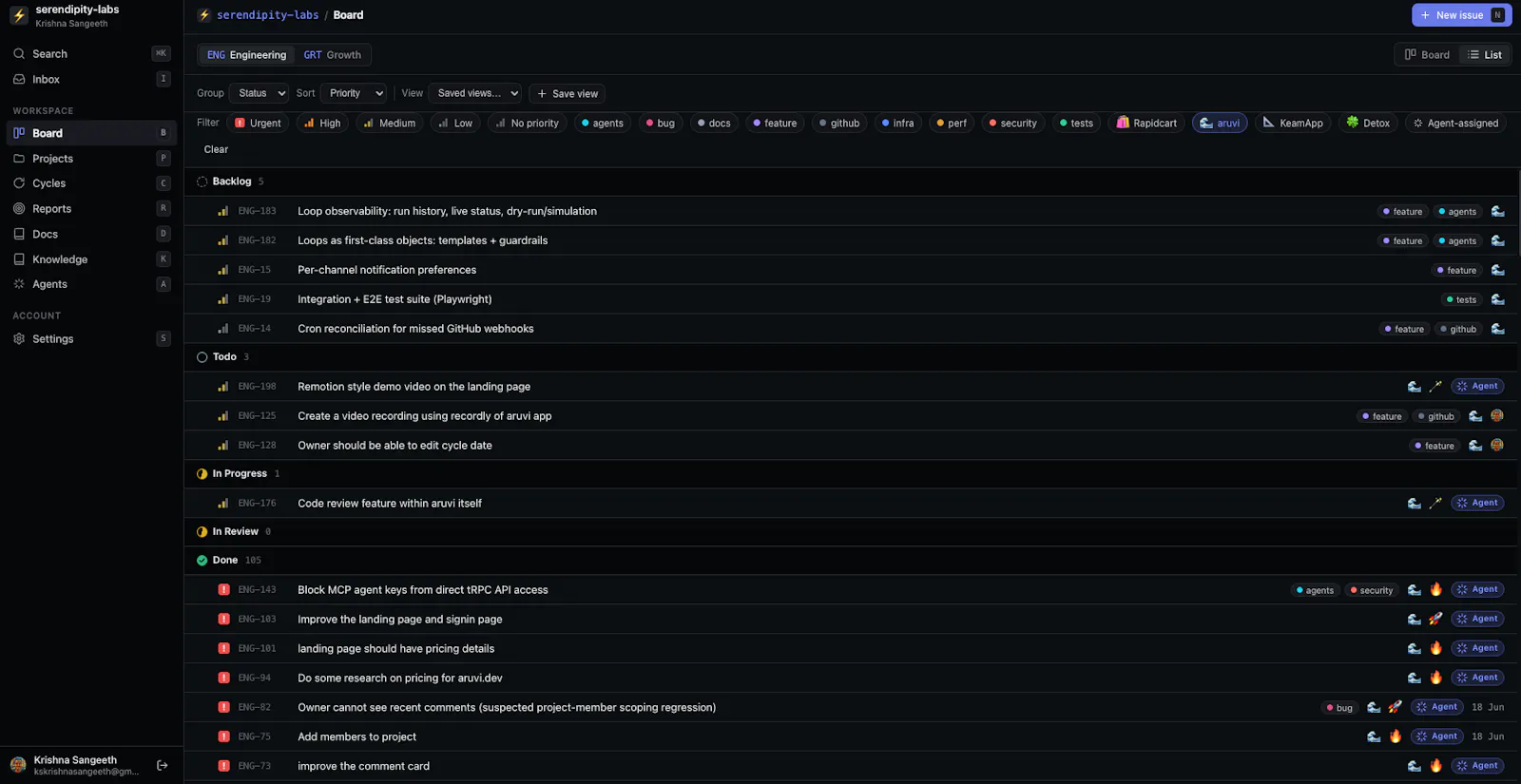1521x784 pixels.
Task: Open issue 'Integration + E2E test suite (Playwright)'
Action: coord(395,299)
